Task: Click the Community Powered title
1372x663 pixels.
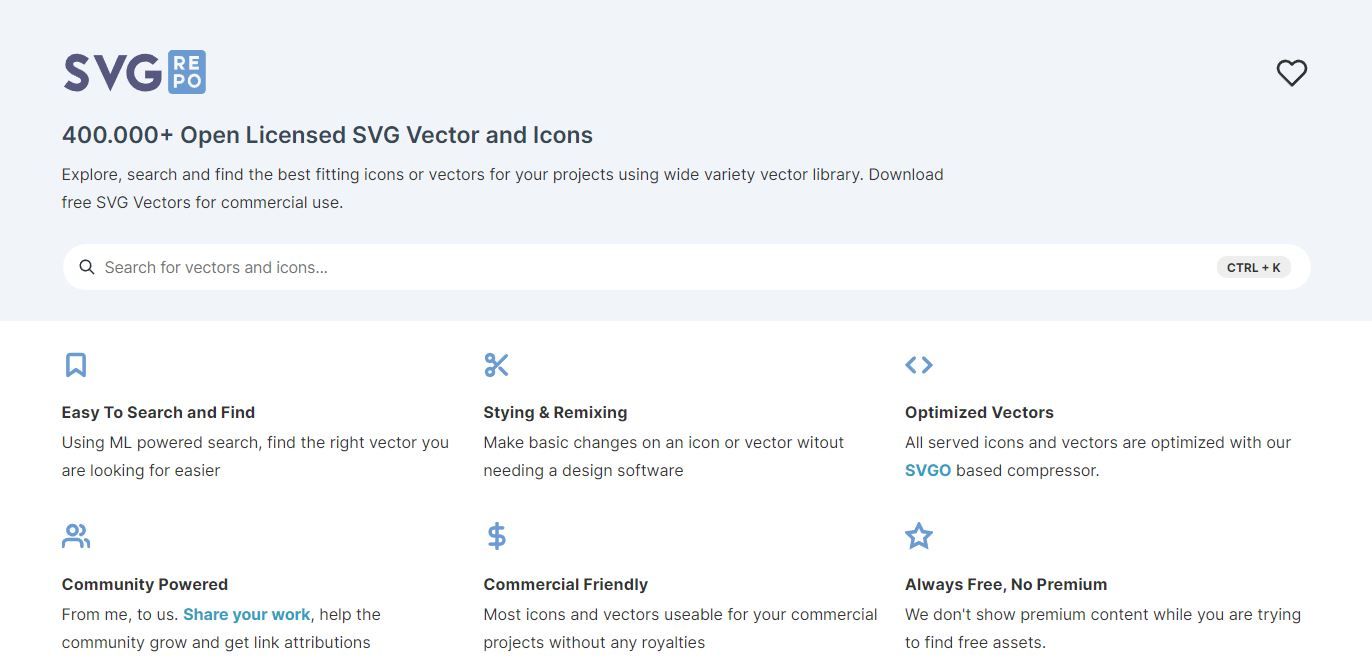Action: pos(145,584)
